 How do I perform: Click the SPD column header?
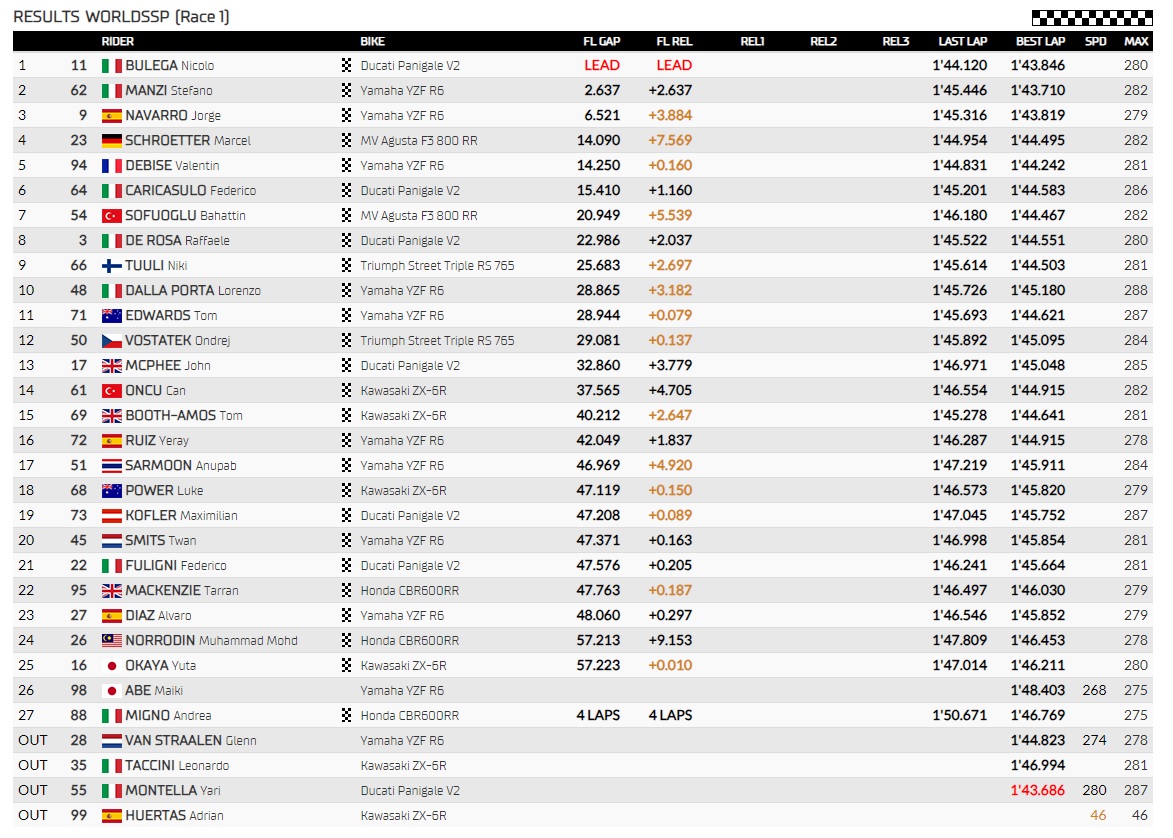(x=1095, y=41)
